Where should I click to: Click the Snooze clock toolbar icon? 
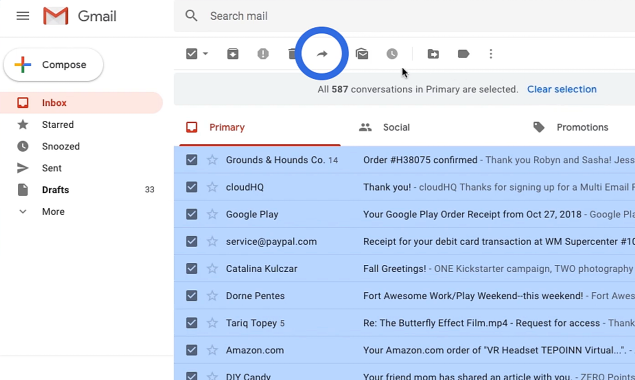392,54
